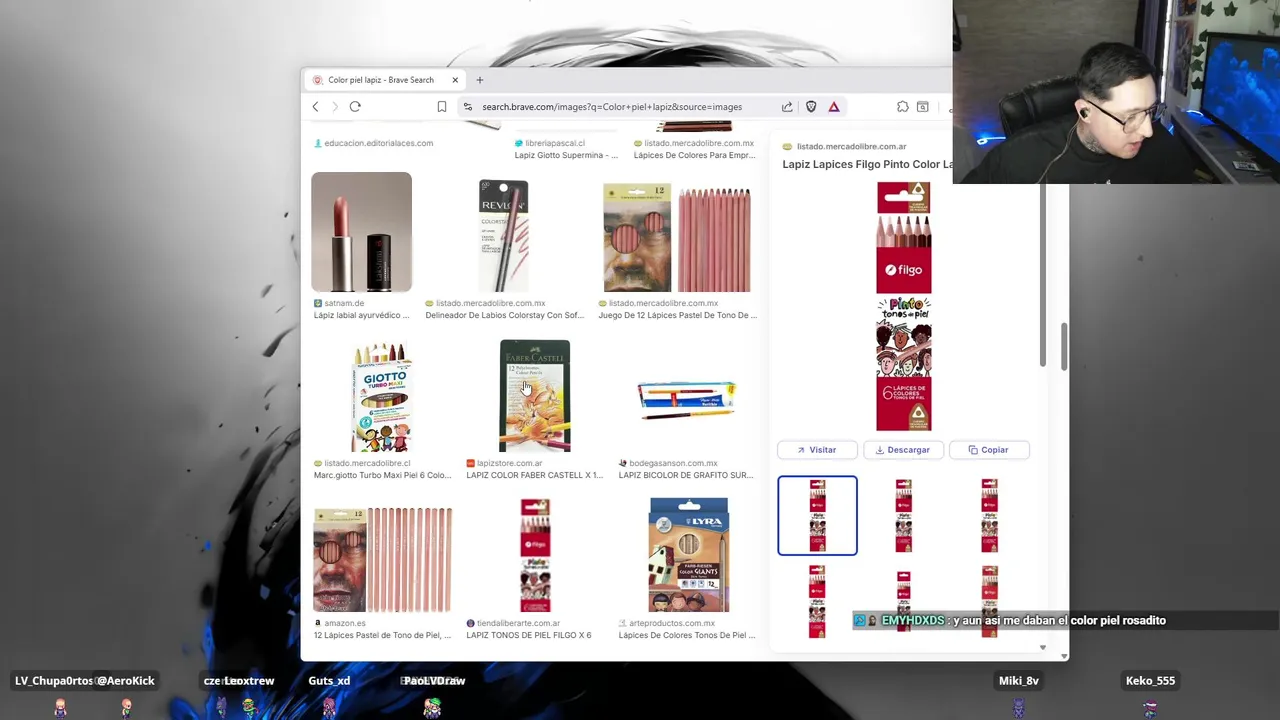Click the 'Miki_8v' viewer name

pos(1018,681)
